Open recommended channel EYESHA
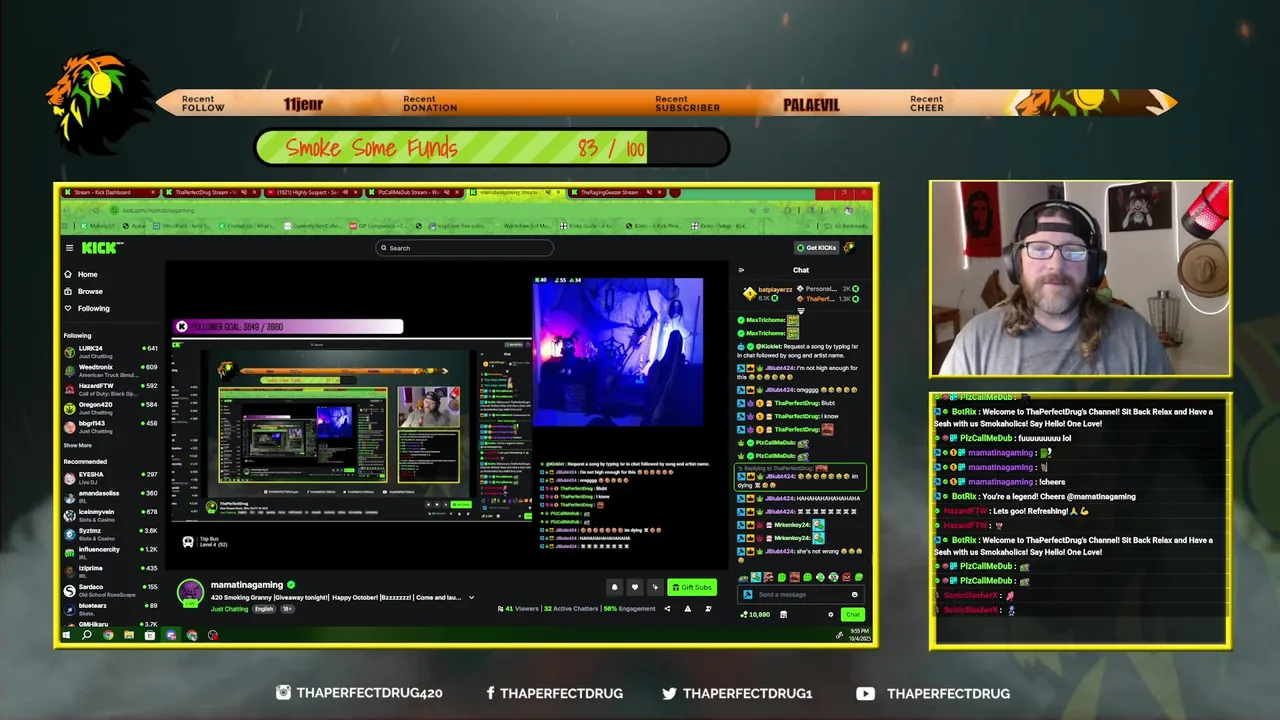1280x720 pixels. 111,477
